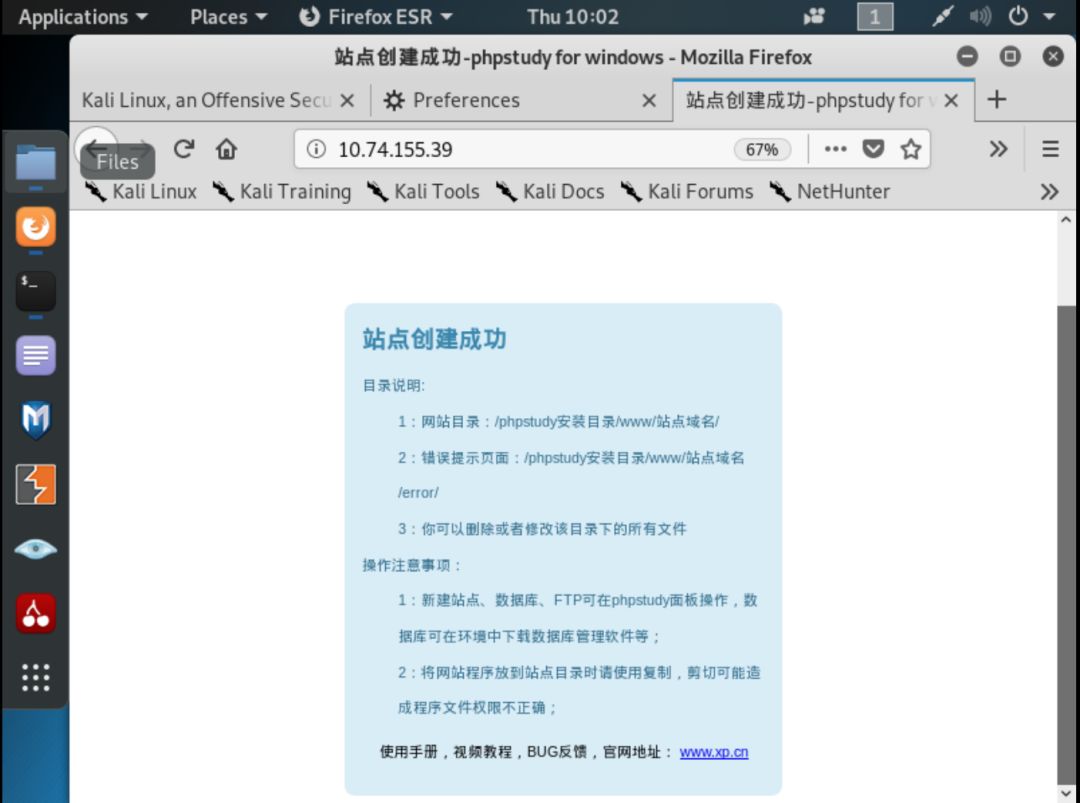Close the phpstudy tab
Viewport: 1080px width, 803px height.
point(951,101)
